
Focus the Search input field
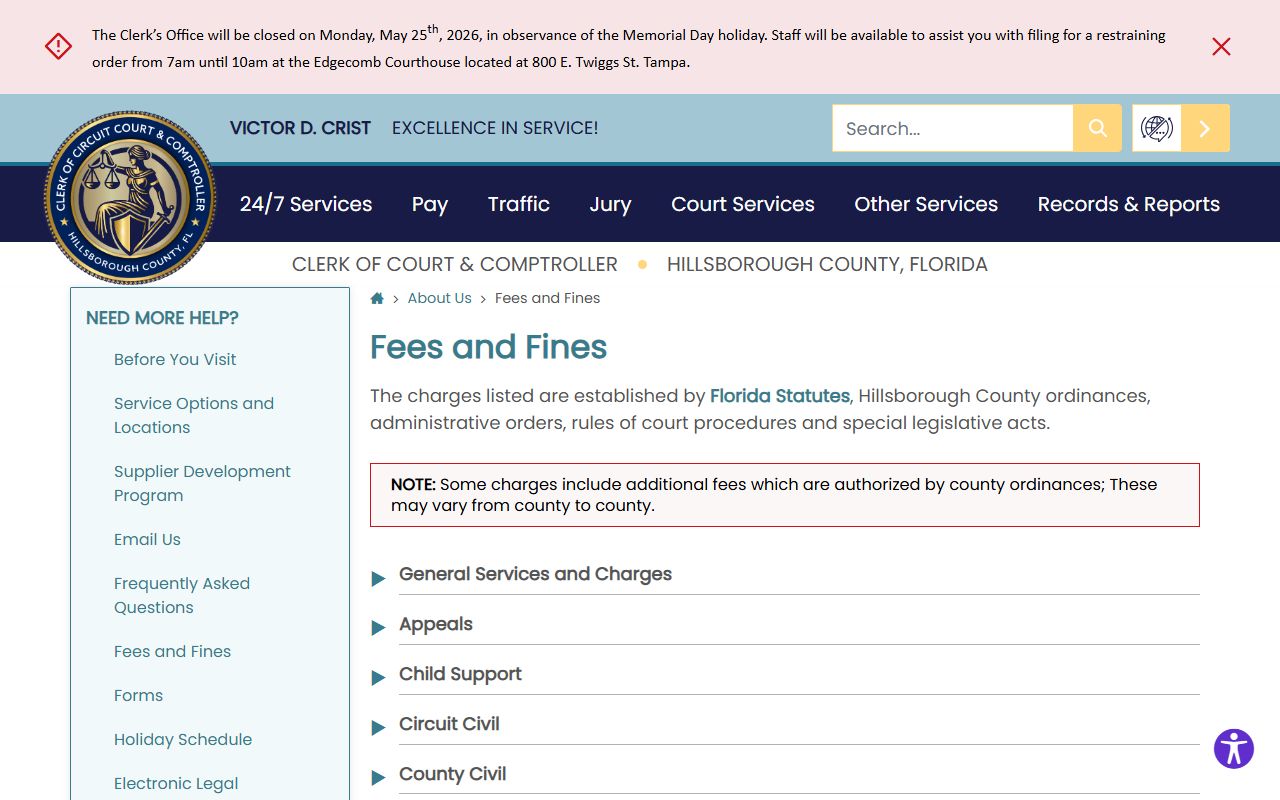click(x=952, y=128)
